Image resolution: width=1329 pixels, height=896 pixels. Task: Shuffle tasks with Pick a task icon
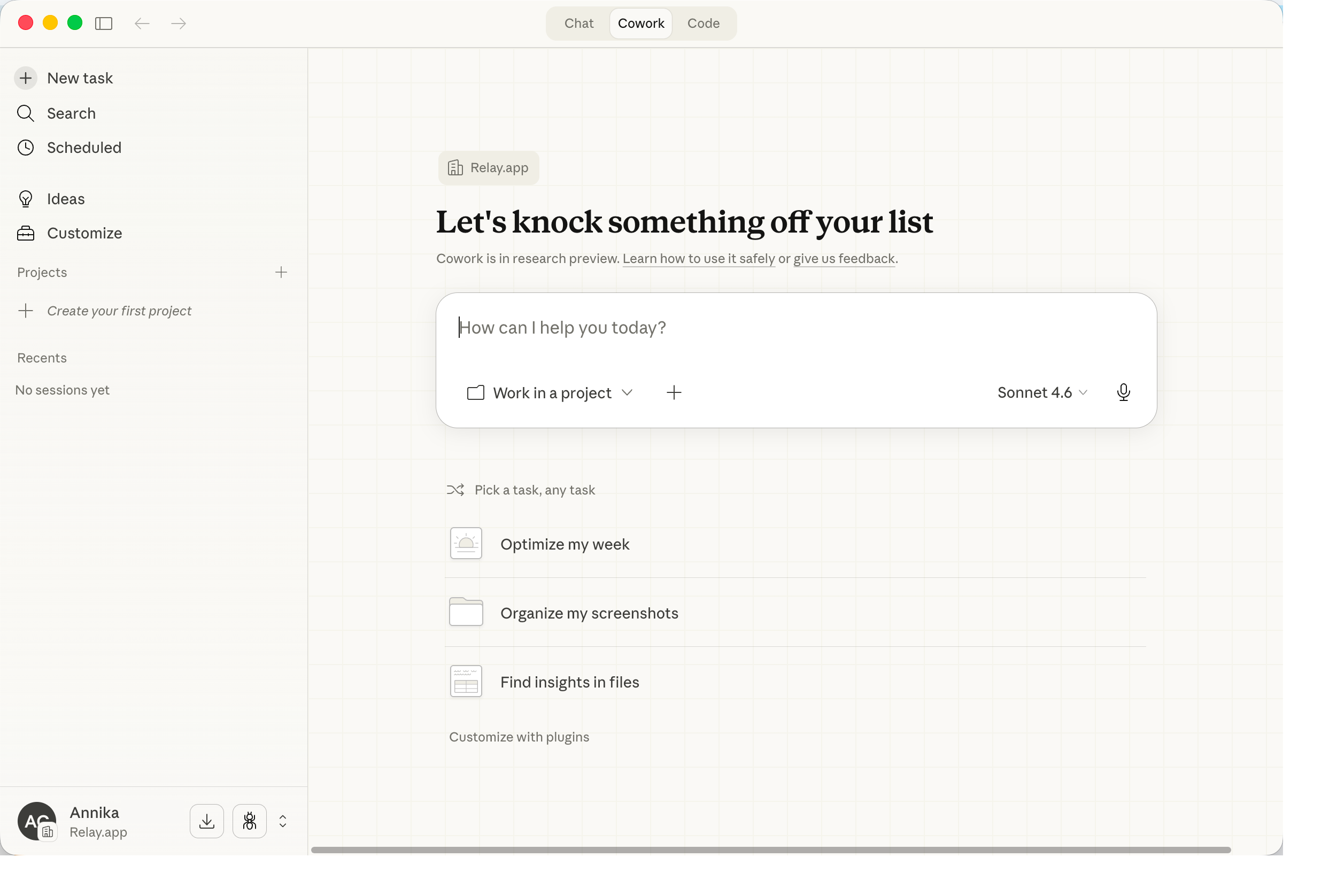point(455,490)
